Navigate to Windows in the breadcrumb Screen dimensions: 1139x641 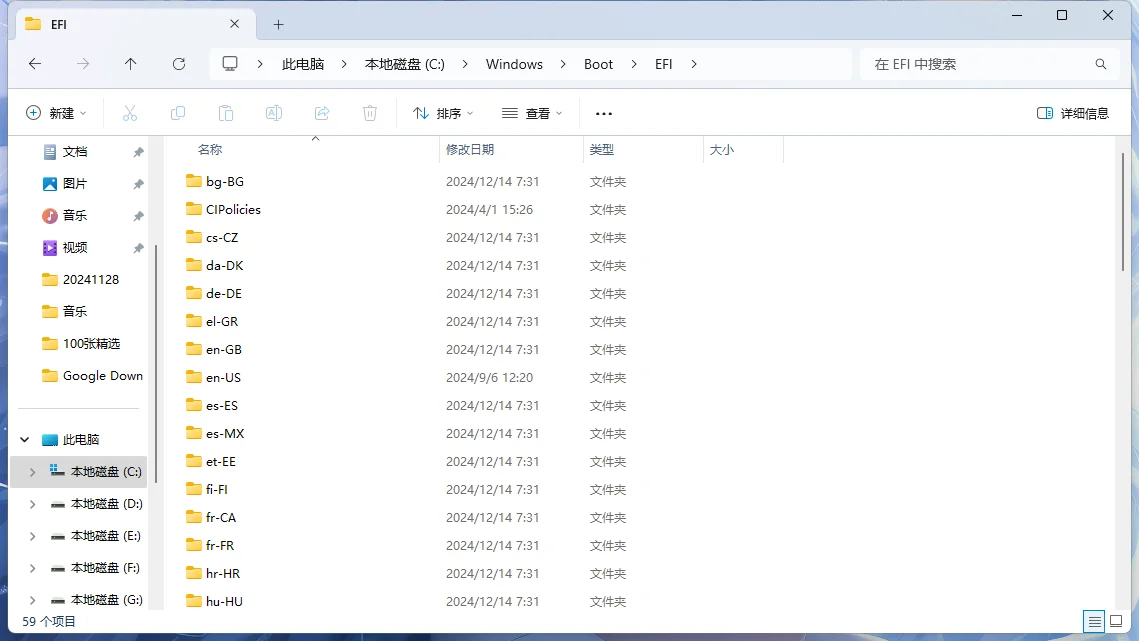click(x=514, y=64)
